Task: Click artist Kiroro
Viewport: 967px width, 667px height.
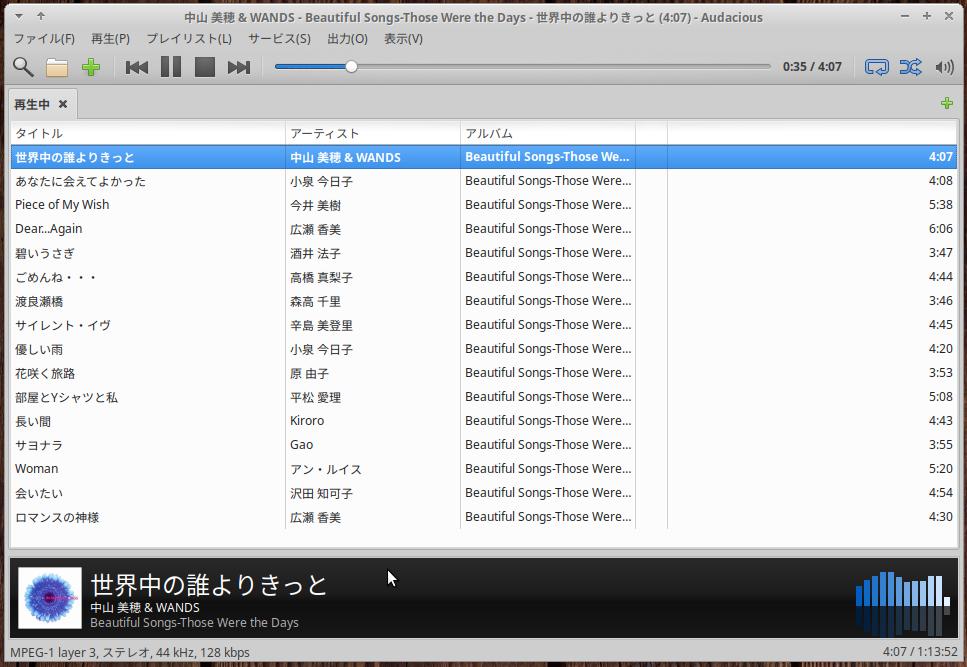Action: tap(307, 420)
